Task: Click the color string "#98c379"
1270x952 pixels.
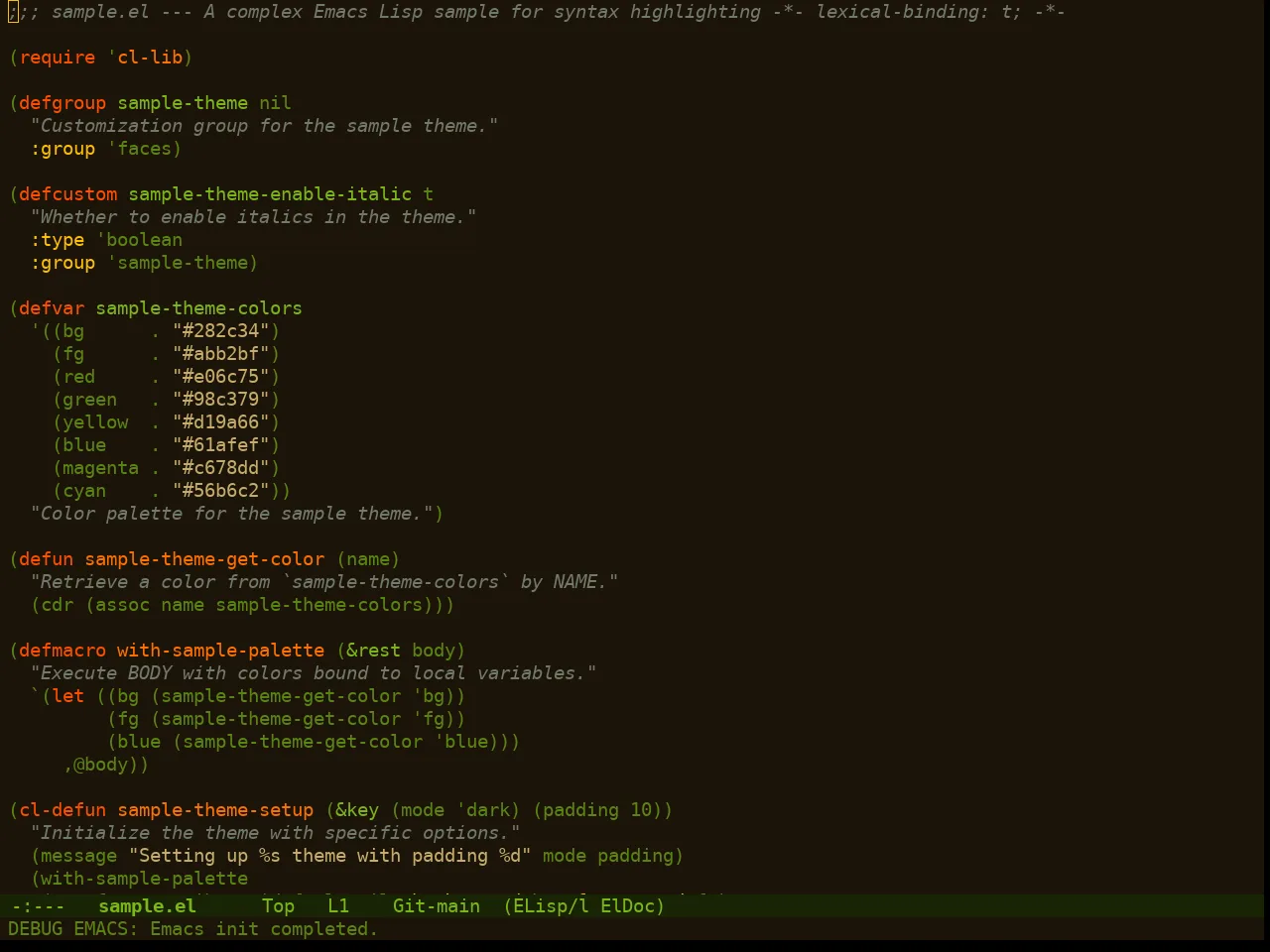Action: (220, 400)
